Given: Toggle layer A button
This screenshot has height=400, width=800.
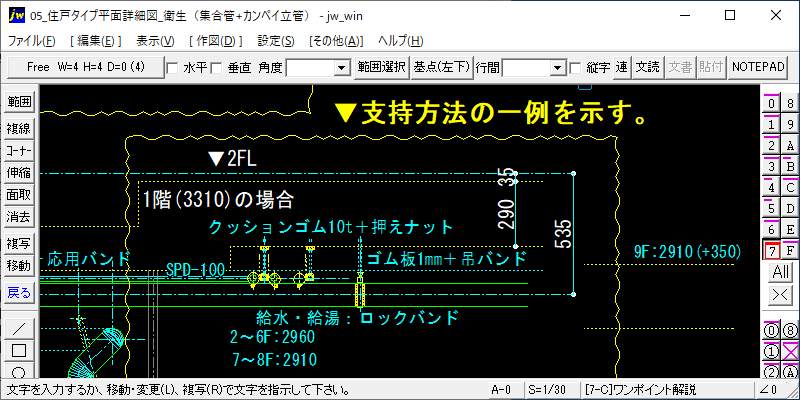Looking at the screenshot, I should coord(790,145).
